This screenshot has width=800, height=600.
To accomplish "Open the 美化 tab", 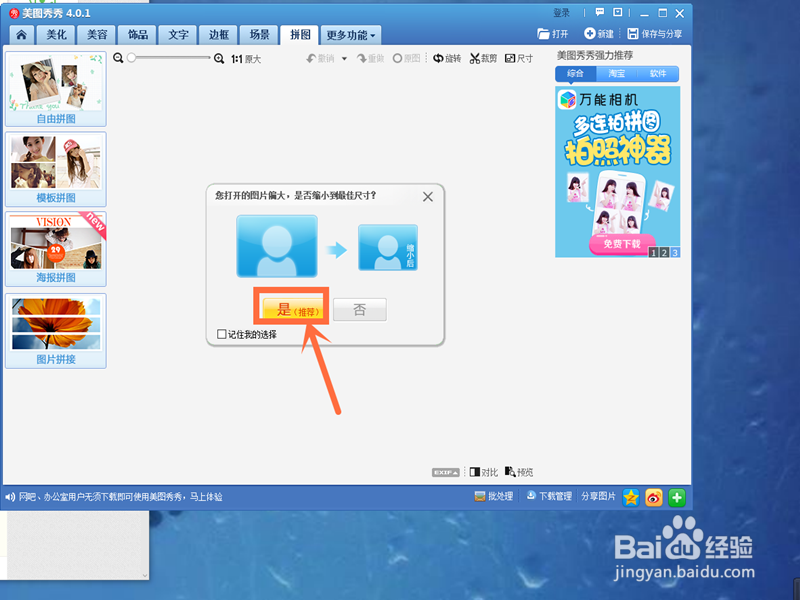I will (x=56, y=35).
